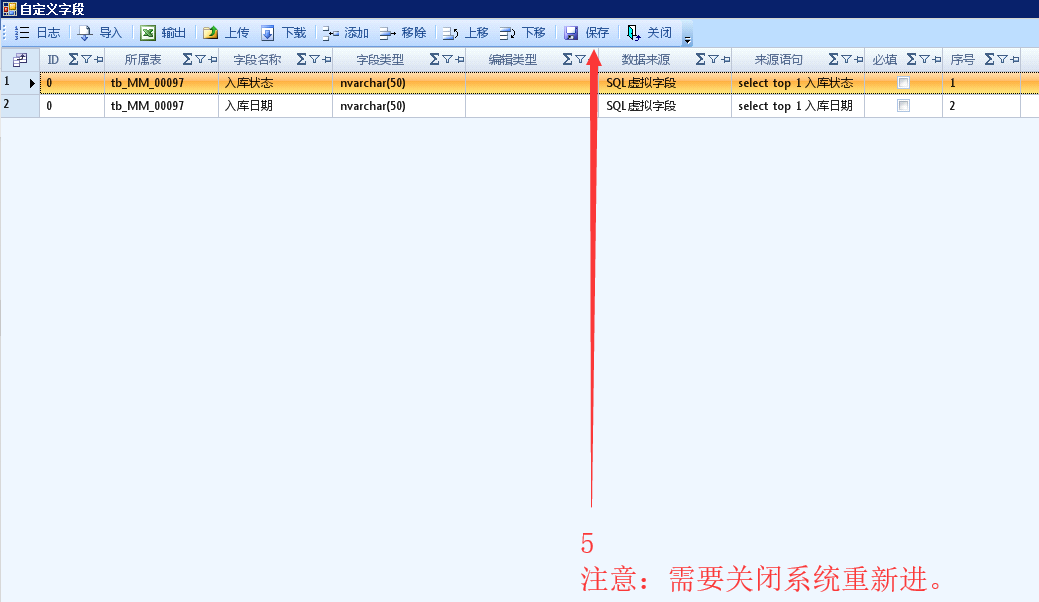Add a new row with 添加
Image resolution: width=1039 pixels, height=602 pixels.
click(x=346, y=33)
